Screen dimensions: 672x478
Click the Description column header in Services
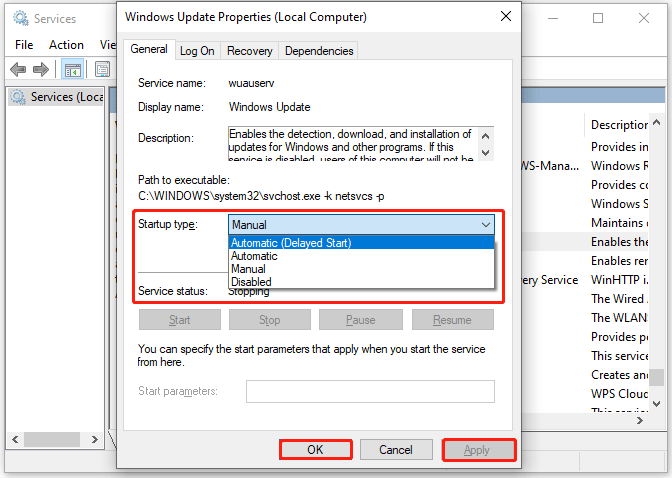click(x=619, y=125)
